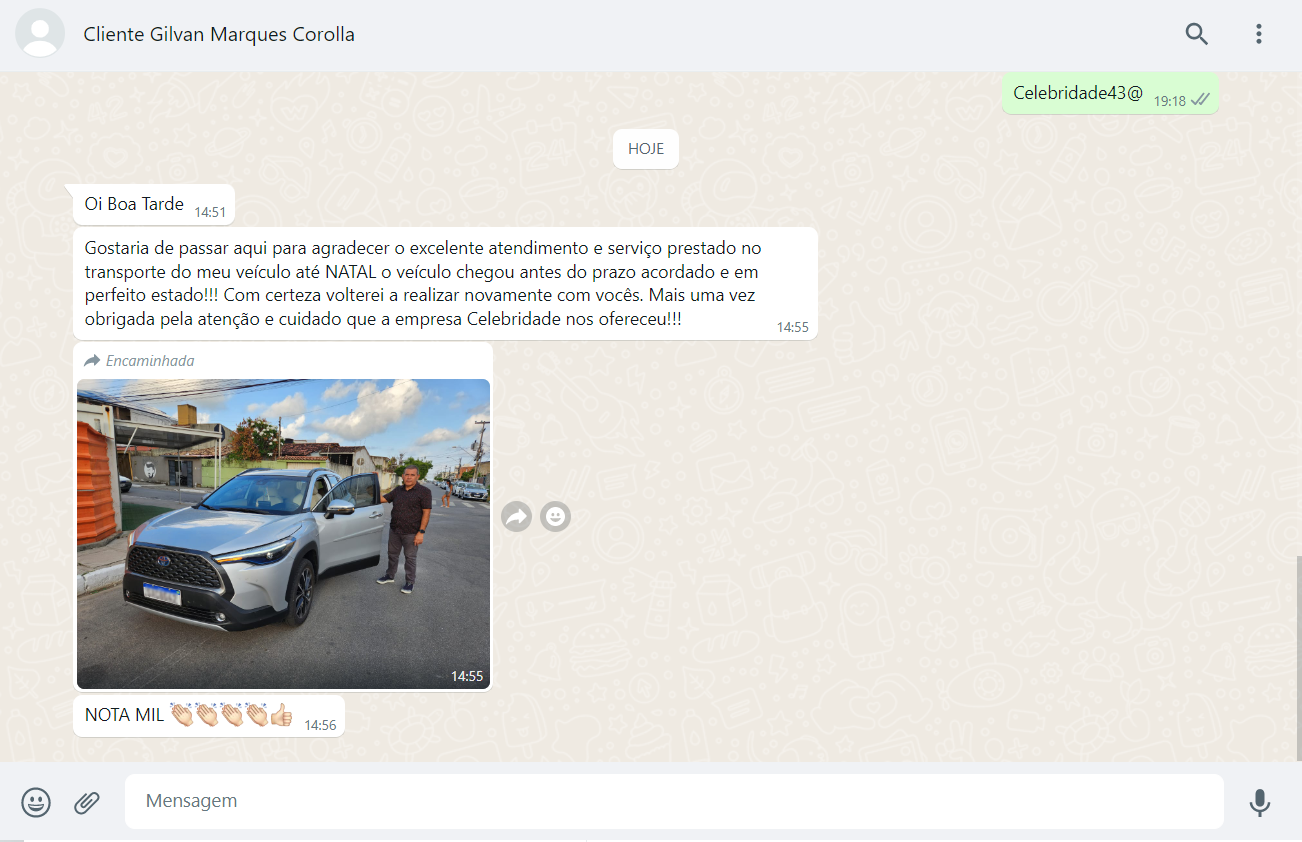This screenshot has width=1302, height=842.
Task: Search within the chat using magnifier icon
Action: [1196, 33]
